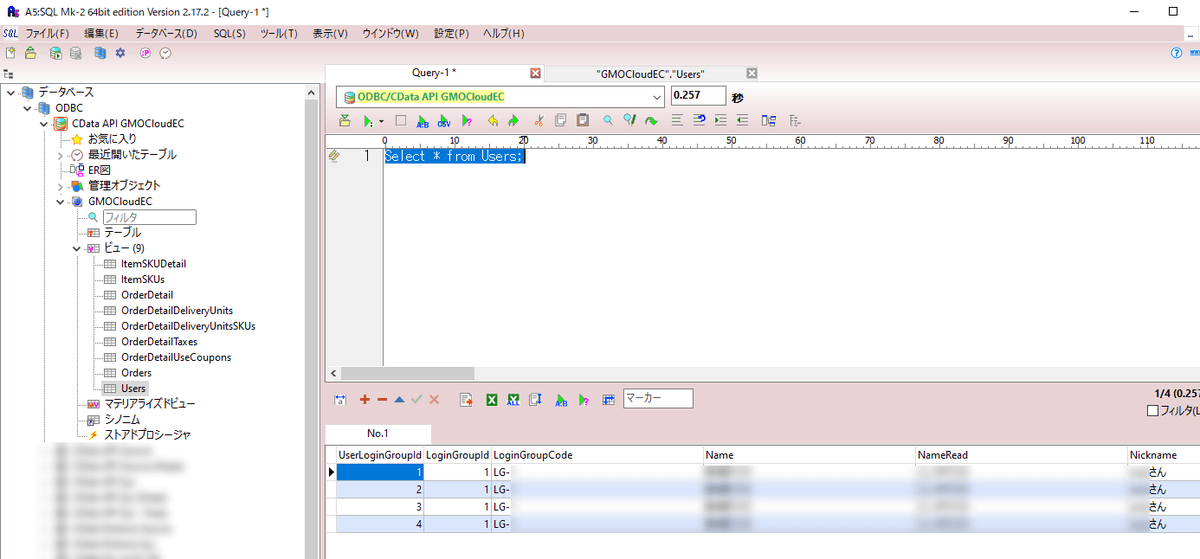The width and height of the screenshot is (1200, 559).
Task: Click the export result document arrow icon
Action: pos(465,399)
